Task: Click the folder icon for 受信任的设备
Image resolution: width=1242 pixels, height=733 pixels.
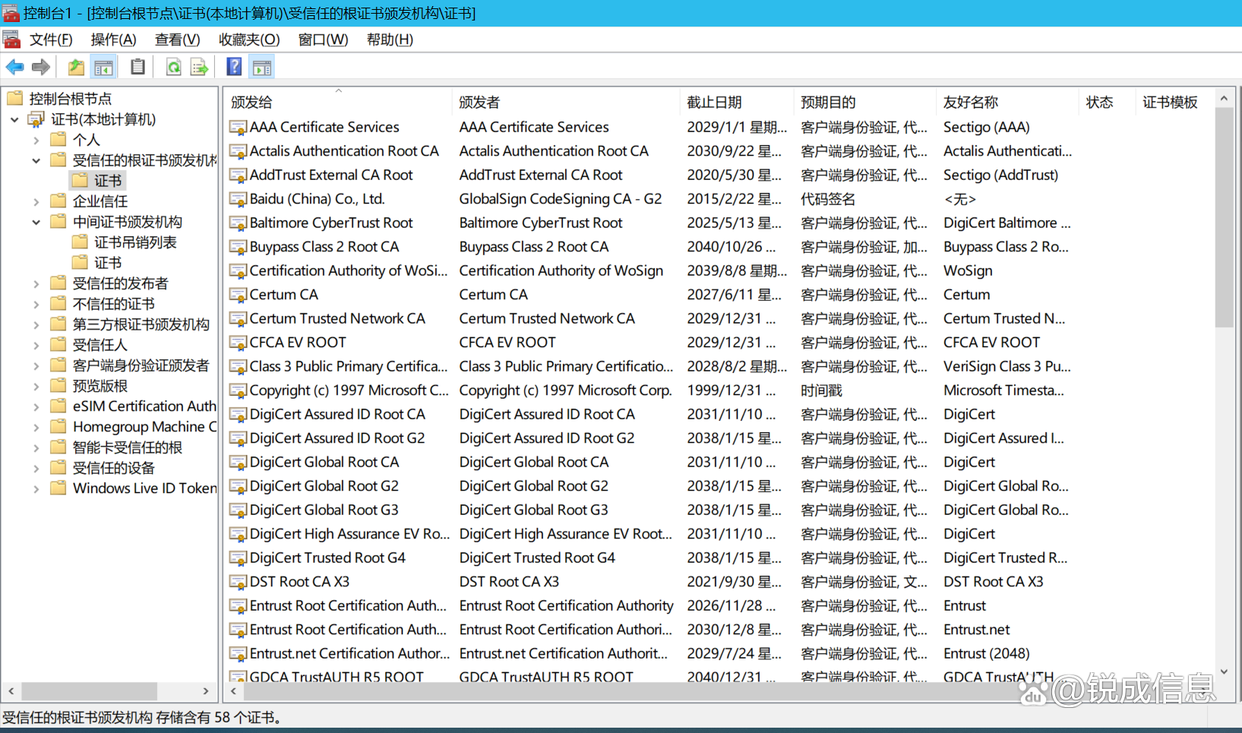Action: 59,468
